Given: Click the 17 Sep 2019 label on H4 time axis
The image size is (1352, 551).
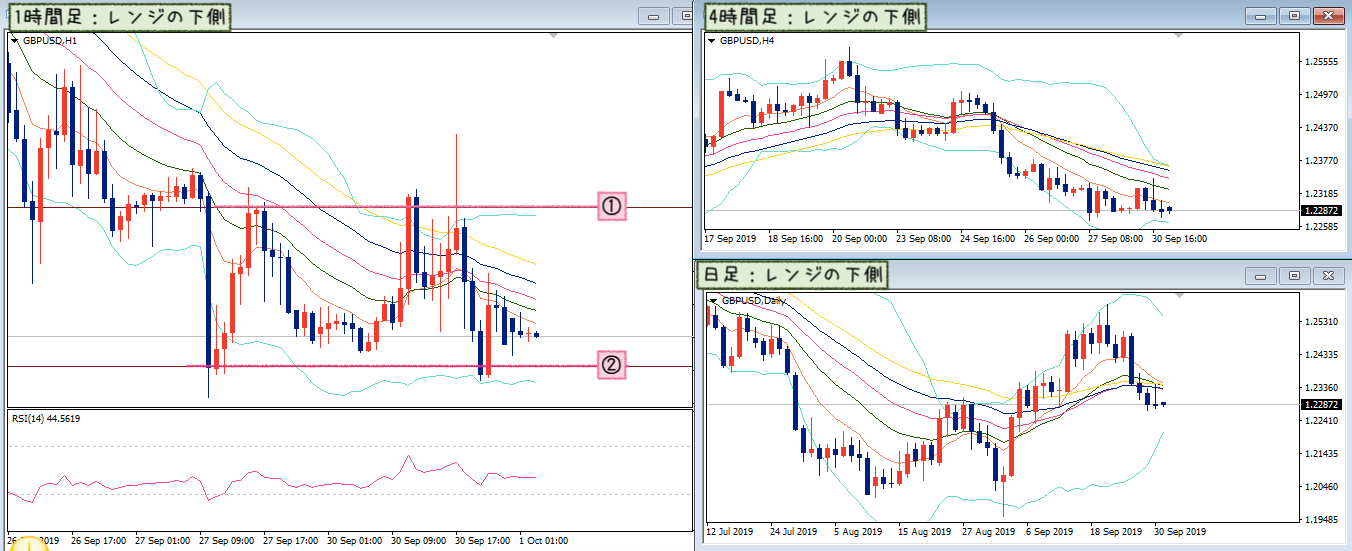Looking at the screenshot, I should tap(730, 240).
